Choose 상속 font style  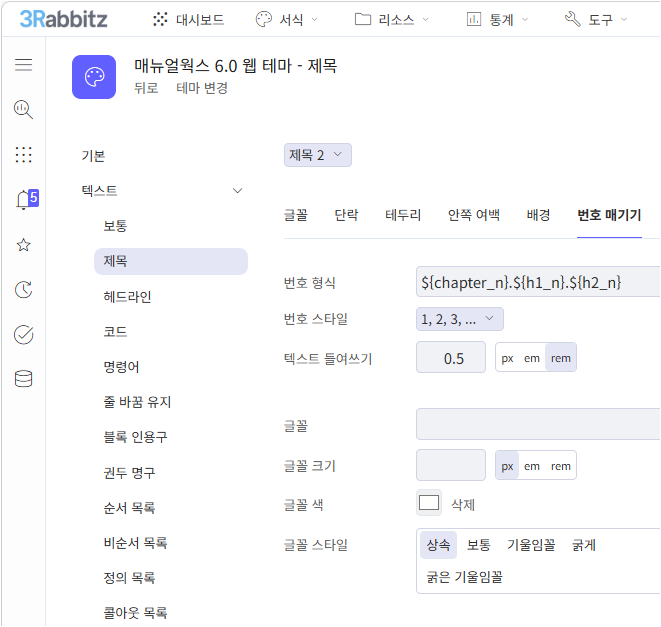coord(438,545)
